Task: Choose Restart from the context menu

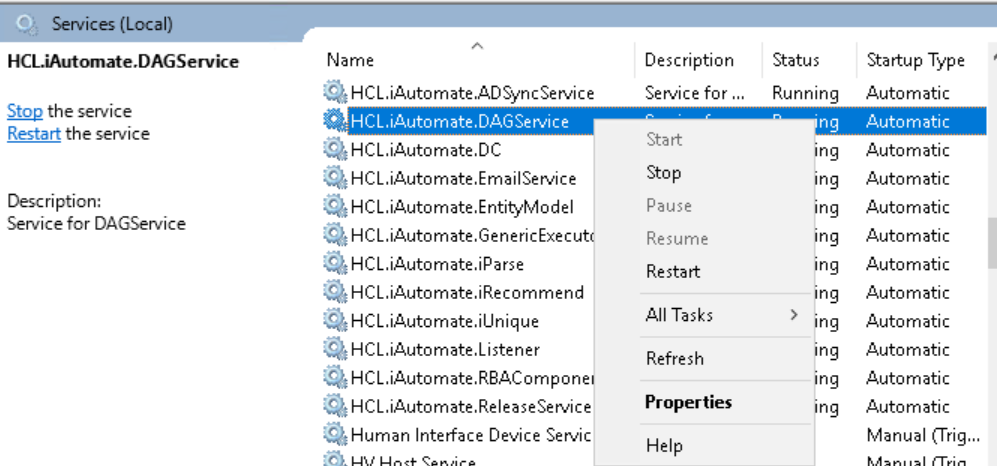Action: click(x=704, y=271)
